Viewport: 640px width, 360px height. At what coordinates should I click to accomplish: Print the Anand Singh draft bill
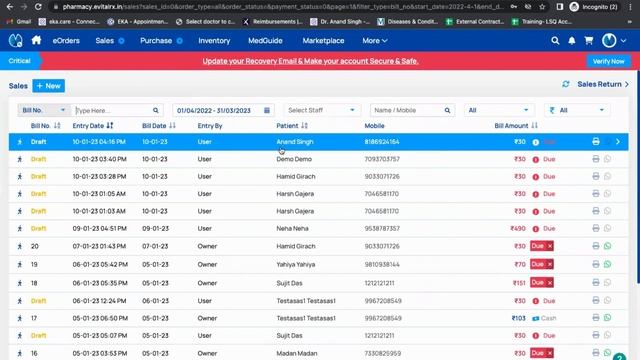[596, 142]
